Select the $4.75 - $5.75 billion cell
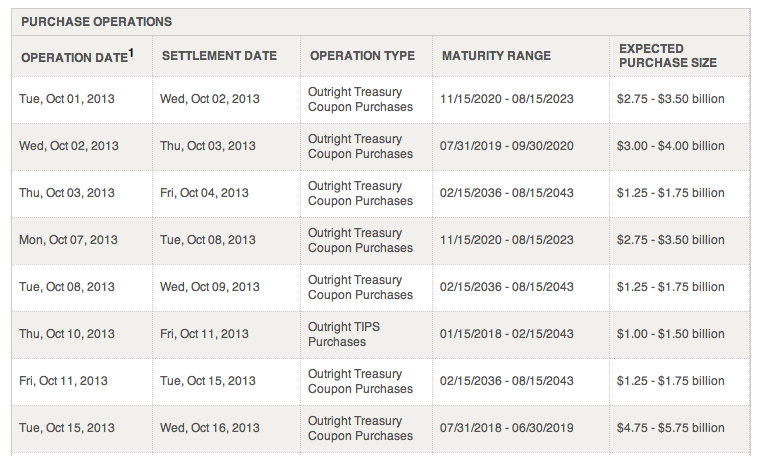The width and height of the screenshot is (760, 456). (670, 428)
